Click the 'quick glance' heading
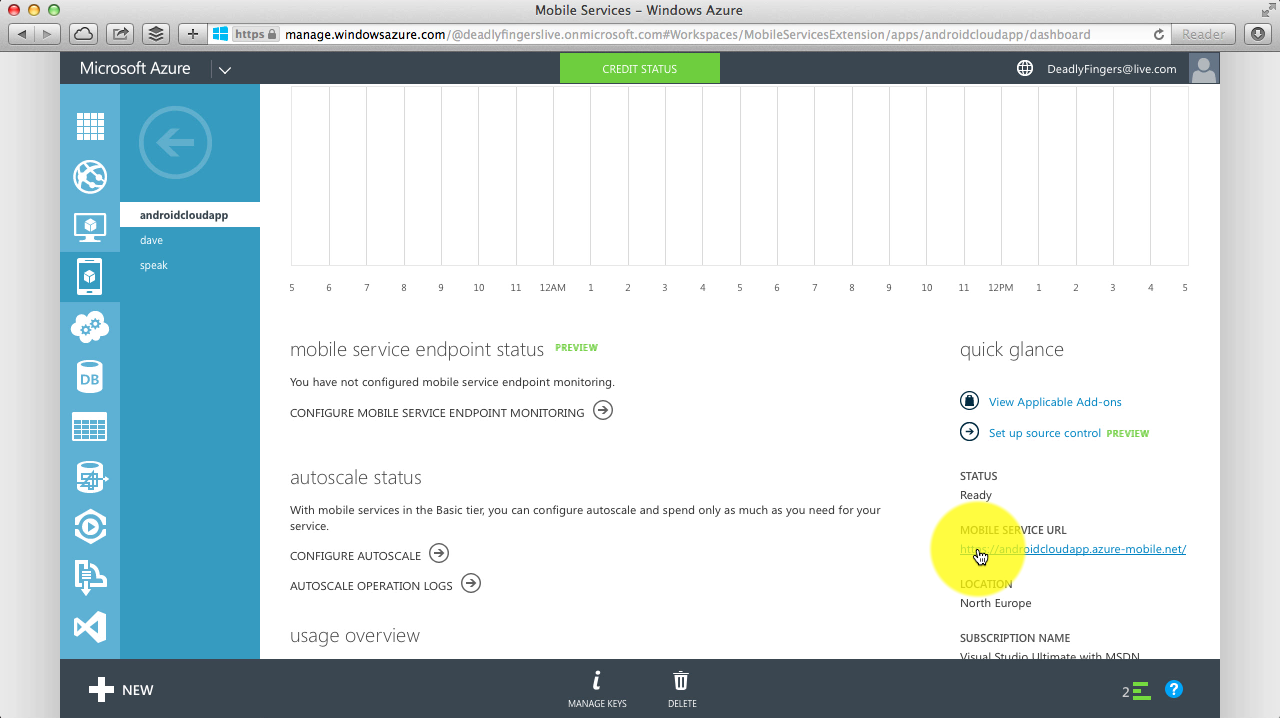Viewport: 1280px width, 718px height. pyautogui.click(x=1012, y=350)
